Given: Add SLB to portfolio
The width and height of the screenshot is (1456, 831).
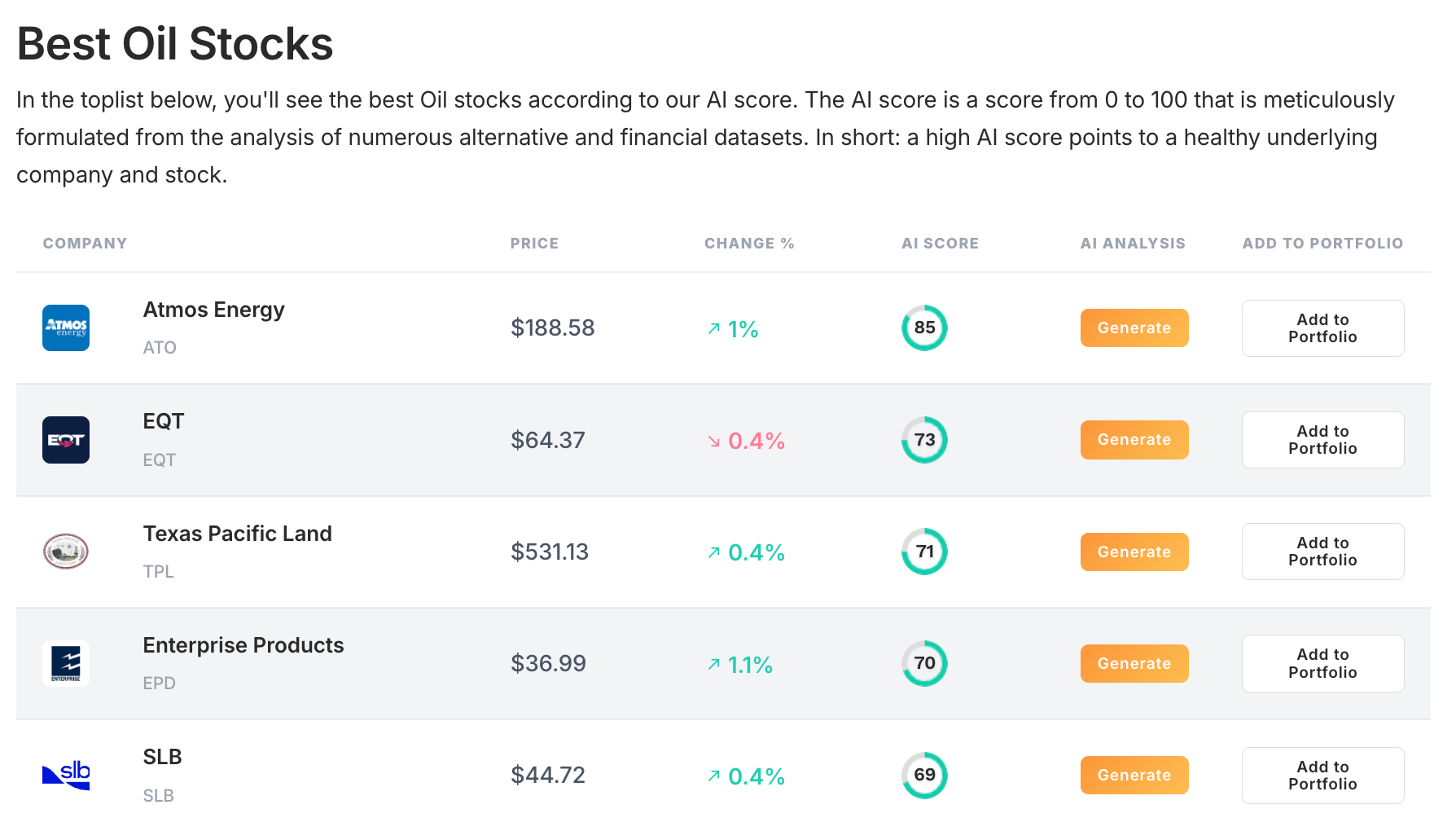Looking at the screenshot, I should point(1322,775).
